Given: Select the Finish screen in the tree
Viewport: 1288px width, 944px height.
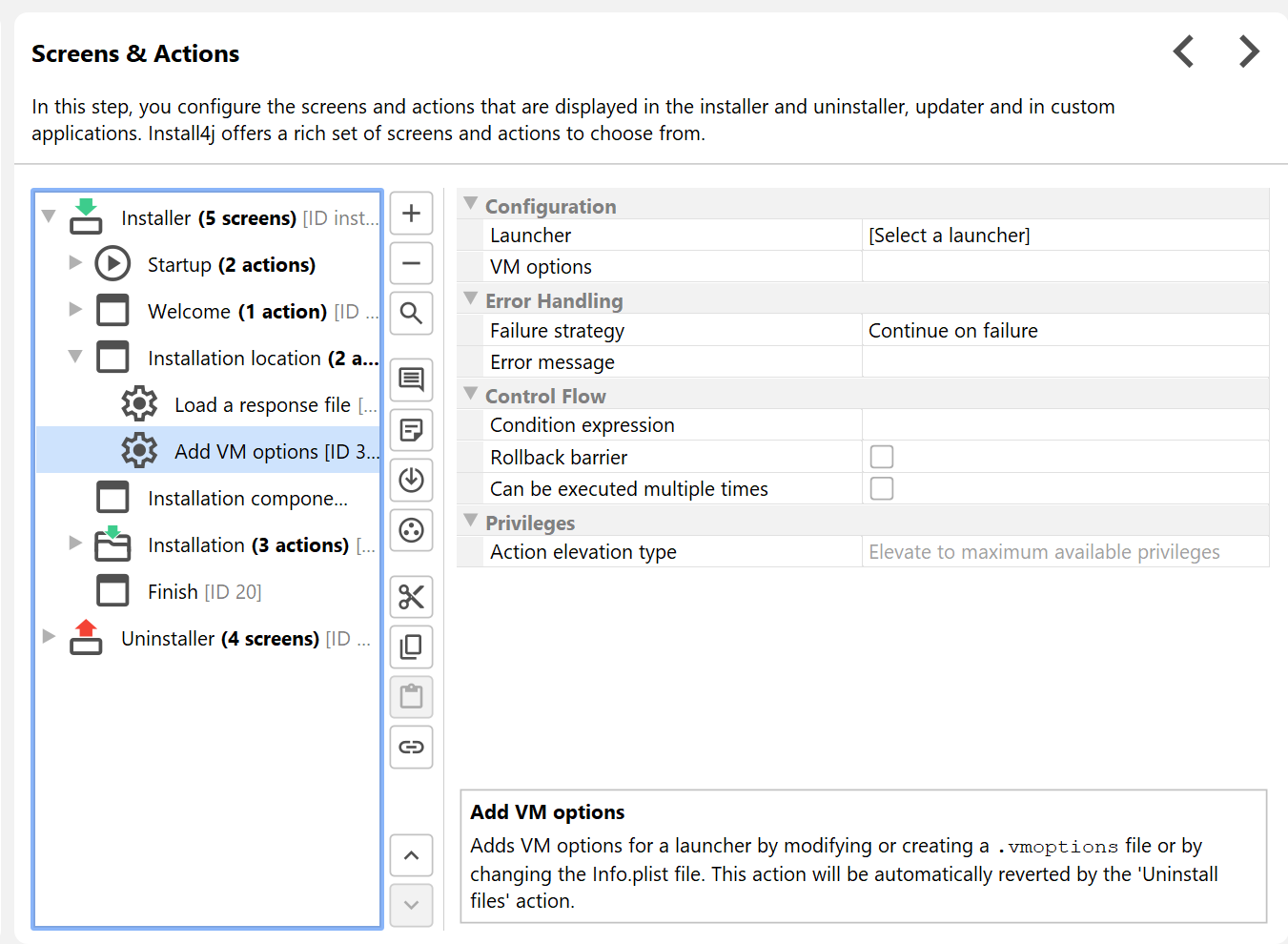Looking at the screenshot, I should pos(173,592).
